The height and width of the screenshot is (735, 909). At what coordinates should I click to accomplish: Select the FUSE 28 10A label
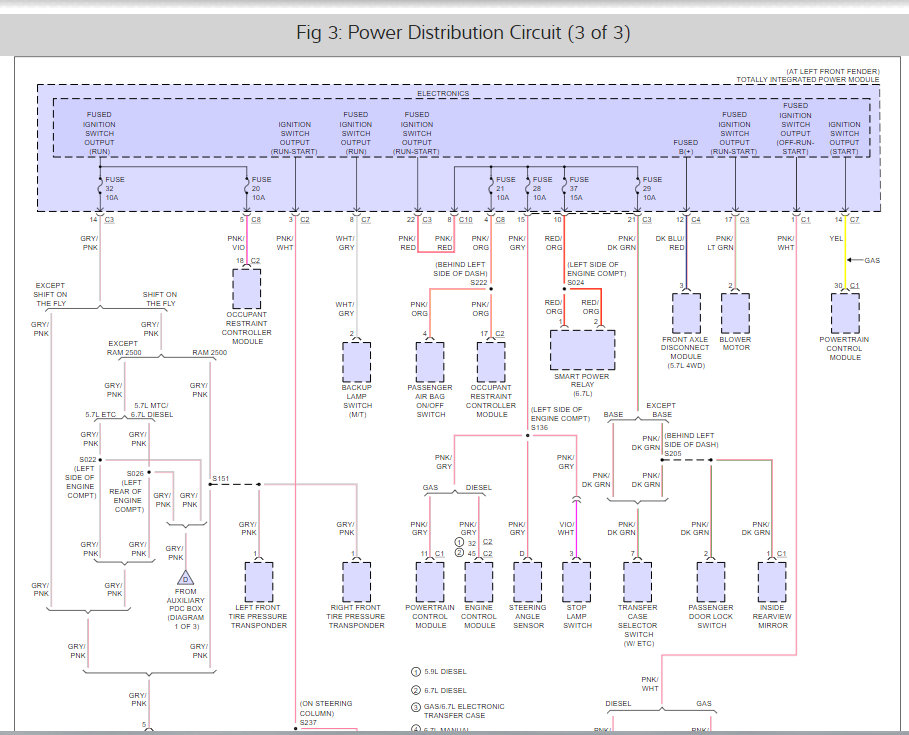tap(542, 188)
